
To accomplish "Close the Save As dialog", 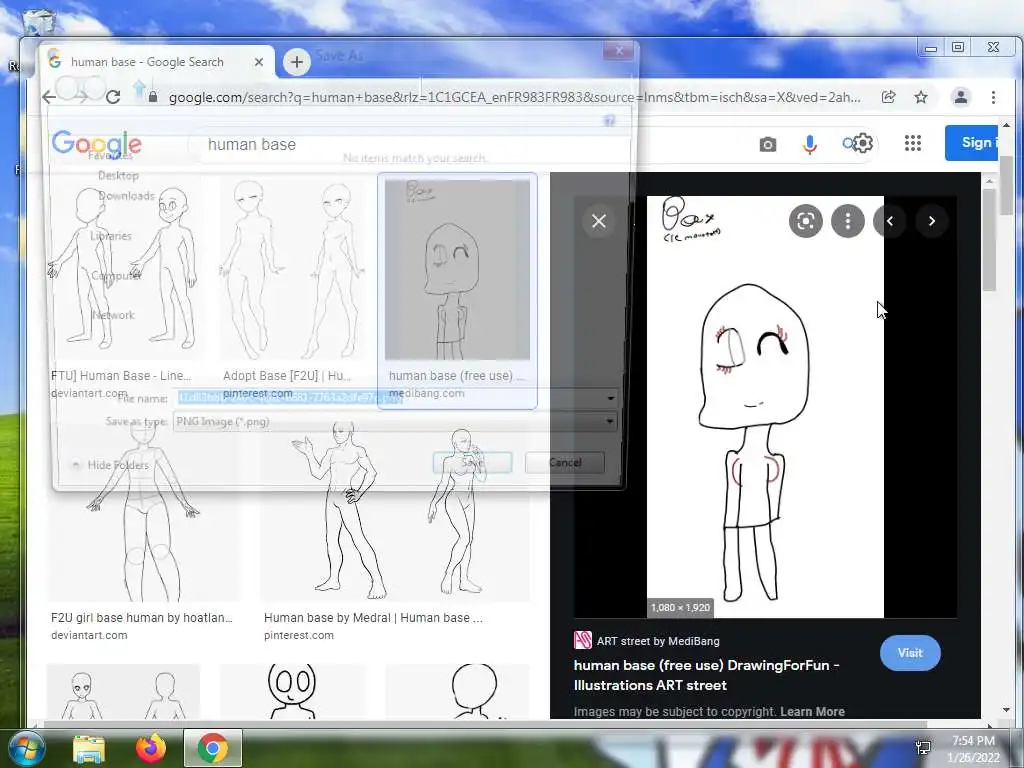I will coord(618,50).
